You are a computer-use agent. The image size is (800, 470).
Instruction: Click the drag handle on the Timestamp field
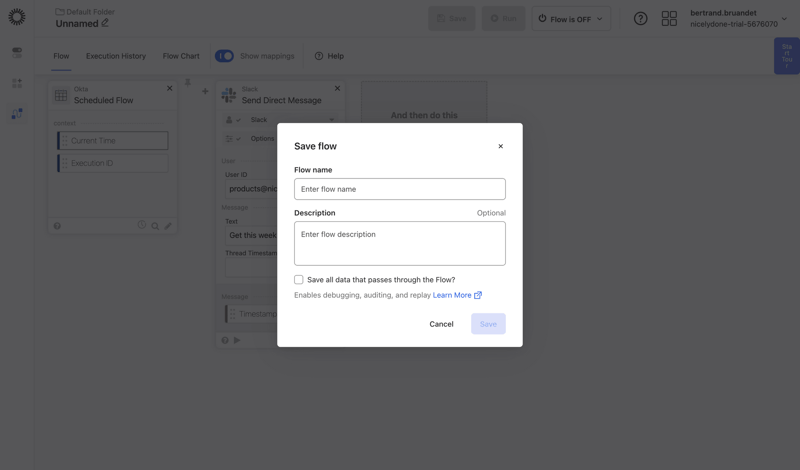pos(233,314)
